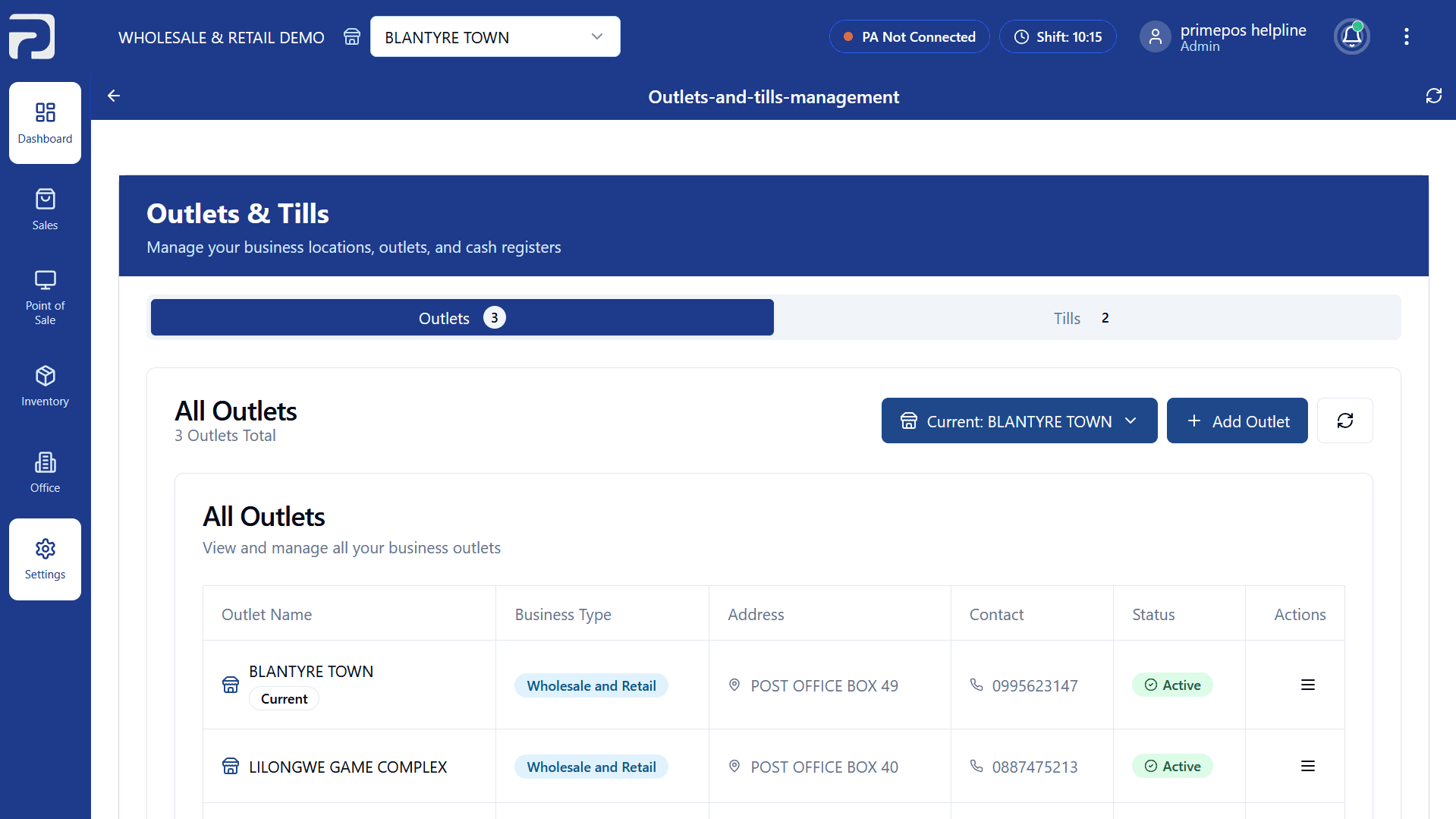Click phone icon next to 0887475213
This screenshot has height=819, width=1456.
(x=976, y=766)
